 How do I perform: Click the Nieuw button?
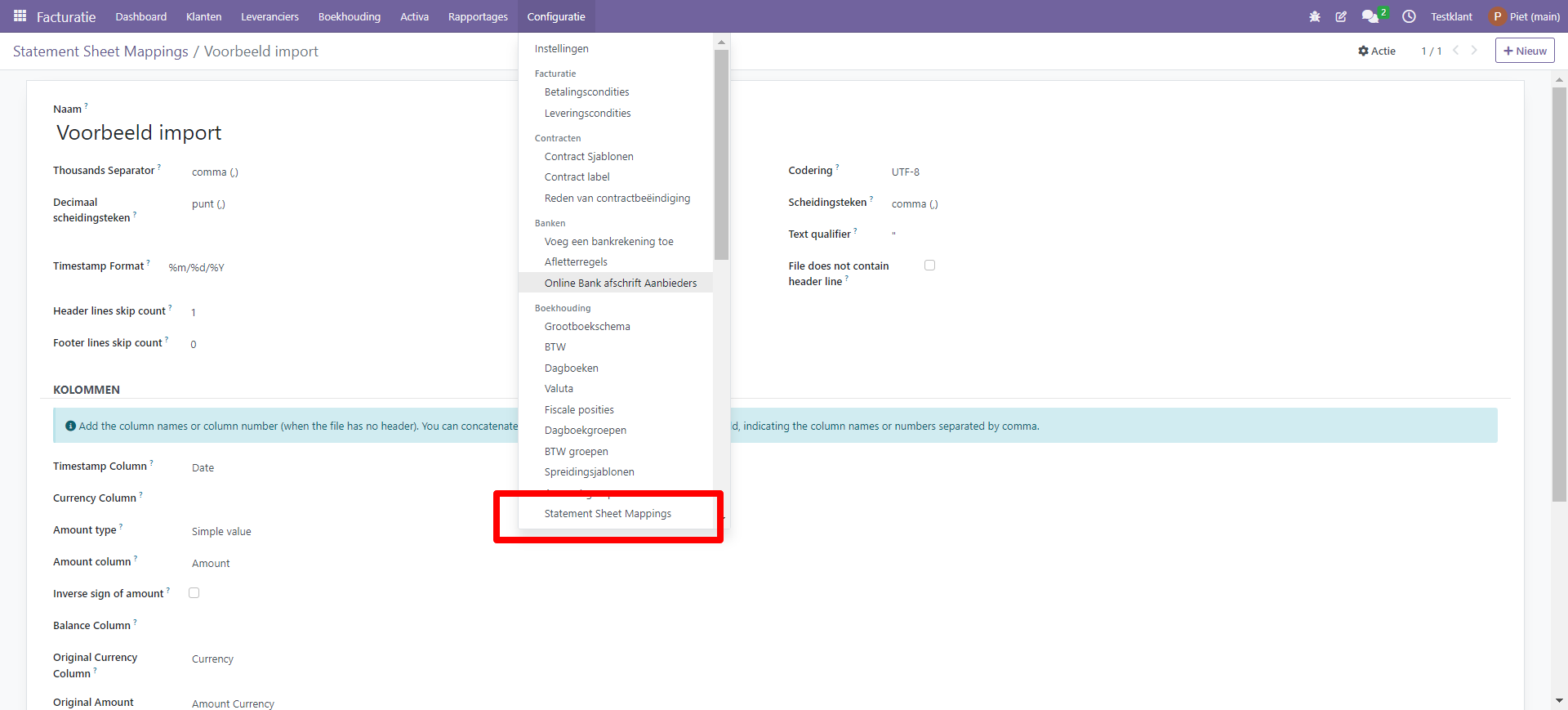[1524, 51]
